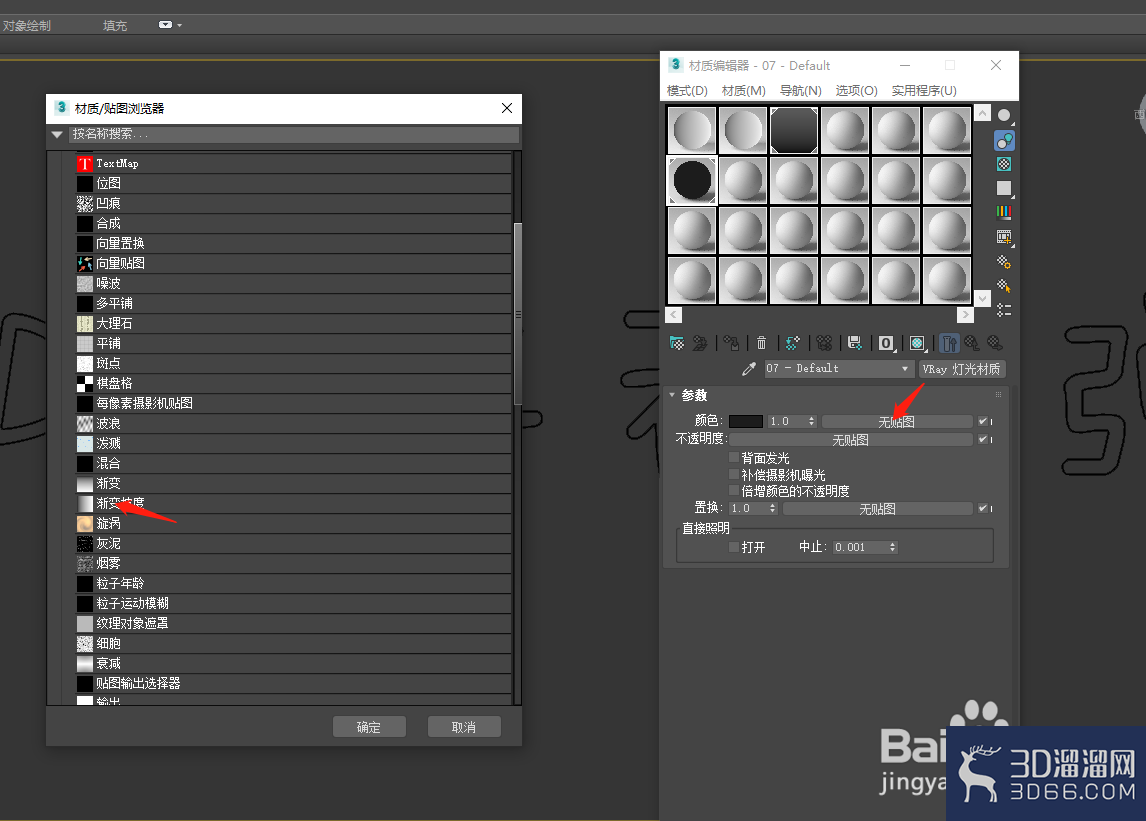1146x821 pixels.
Task: Toggle the 颜色 map enable checkbox
Action: (x=983, y=421)
